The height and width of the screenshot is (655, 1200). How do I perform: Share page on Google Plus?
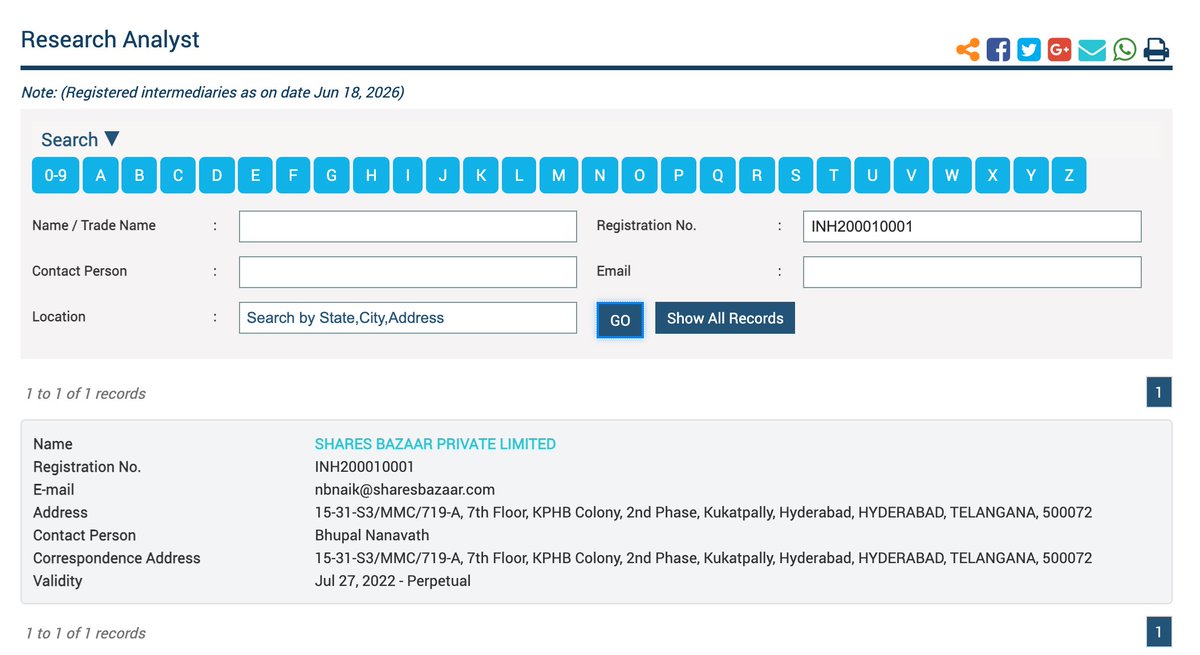[x=1060, y=49]
